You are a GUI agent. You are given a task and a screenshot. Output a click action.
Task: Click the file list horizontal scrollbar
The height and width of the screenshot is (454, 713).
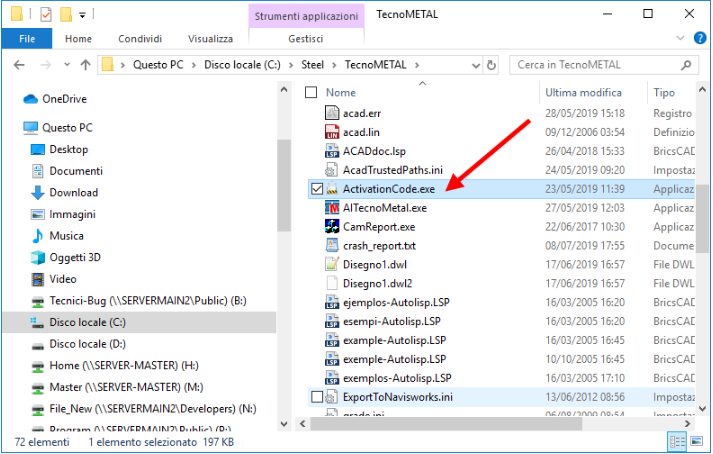coord(447,424)
